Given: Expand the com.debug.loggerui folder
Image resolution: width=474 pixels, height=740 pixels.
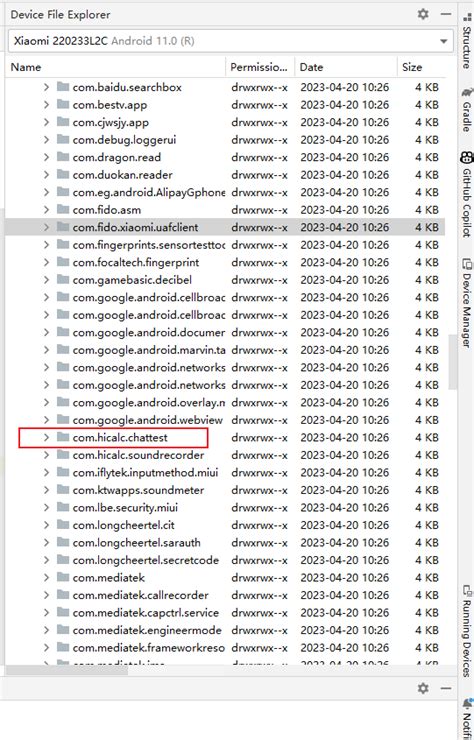Looking at the screenshot, I should pyautogui.click(x=46, y=139).
